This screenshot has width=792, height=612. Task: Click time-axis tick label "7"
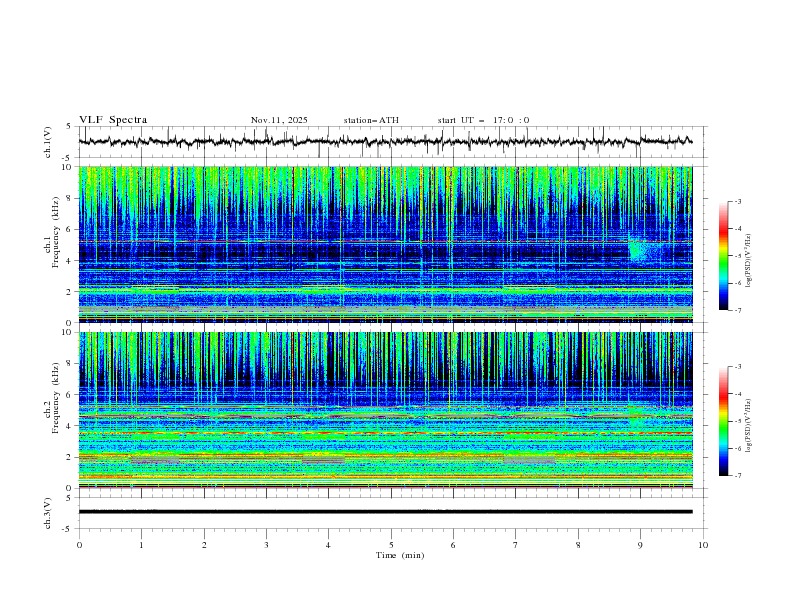pyautogui.click(x=516, y=545)
